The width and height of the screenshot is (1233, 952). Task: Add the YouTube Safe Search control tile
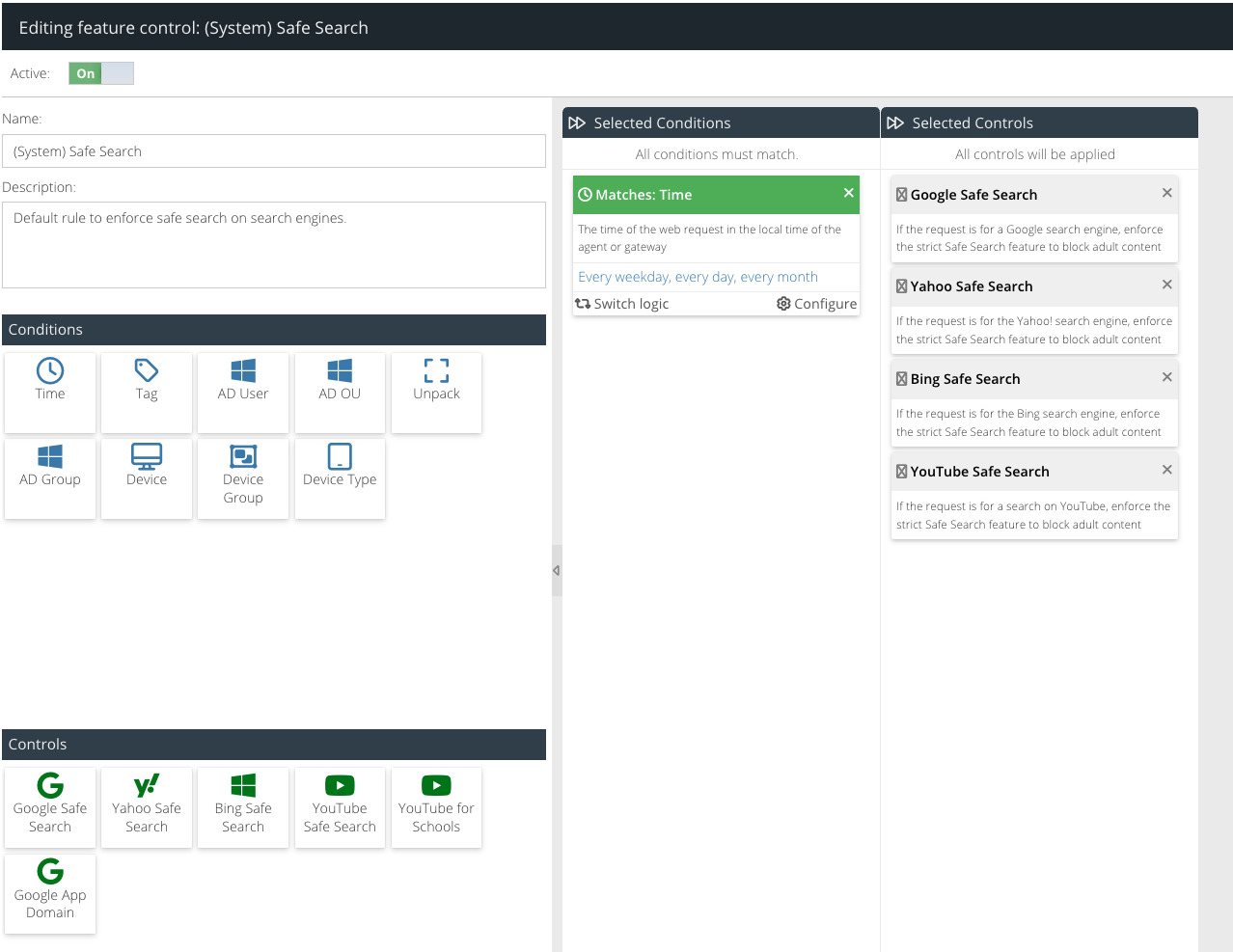pyautogui.click(x=340, y=807)
